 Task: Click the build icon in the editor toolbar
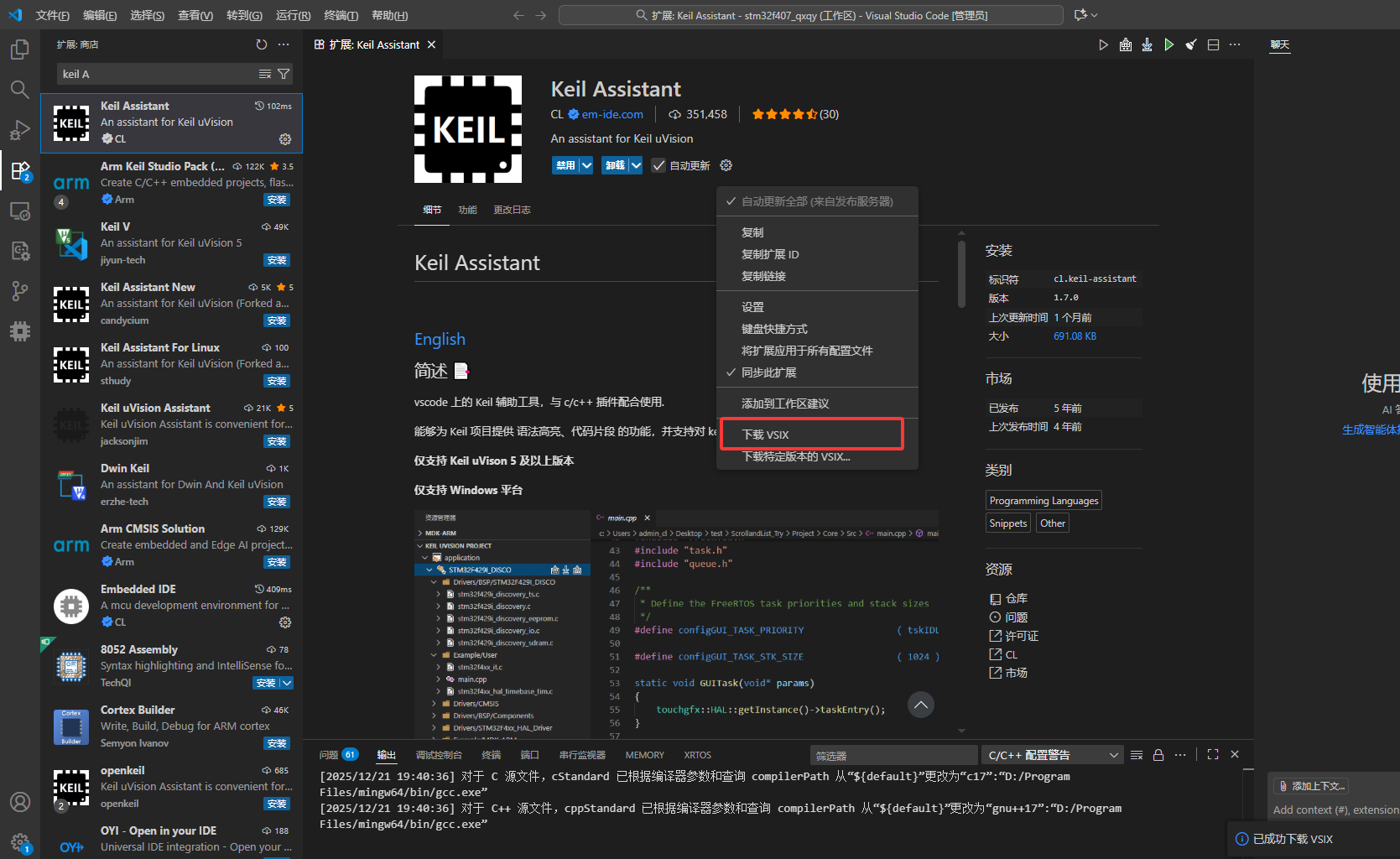tap(1126, 44)
